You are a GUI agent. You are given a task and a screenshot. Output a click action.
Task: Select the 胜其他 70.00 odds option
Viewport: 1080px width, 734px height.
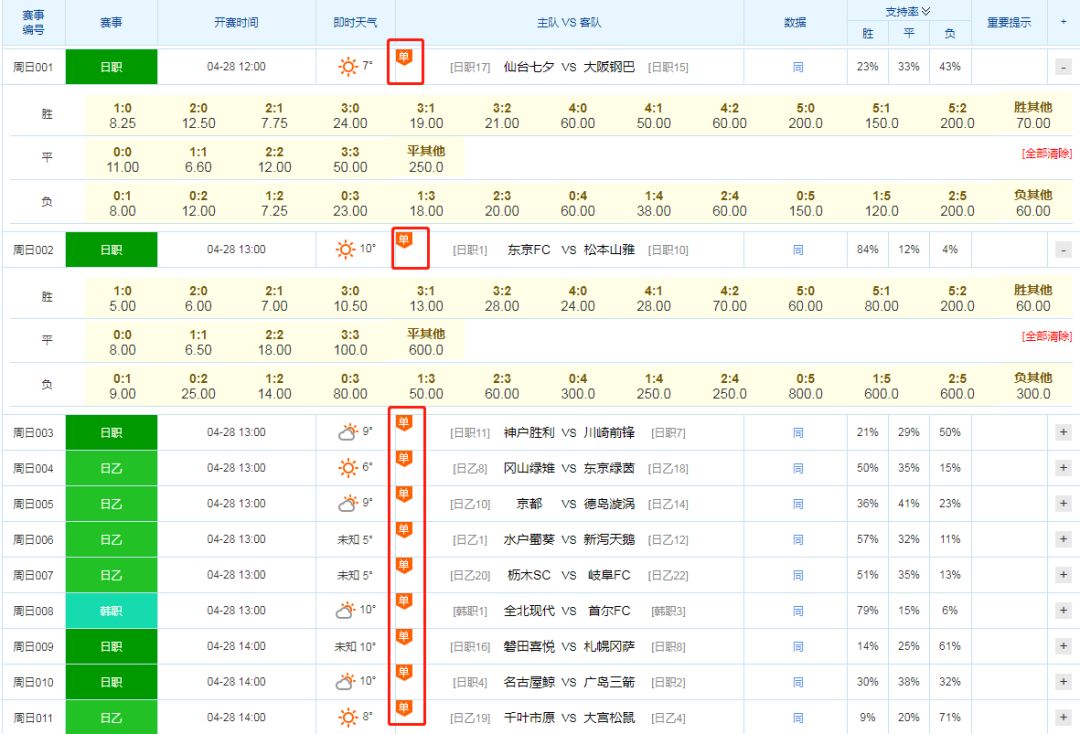click(1031, 113)
